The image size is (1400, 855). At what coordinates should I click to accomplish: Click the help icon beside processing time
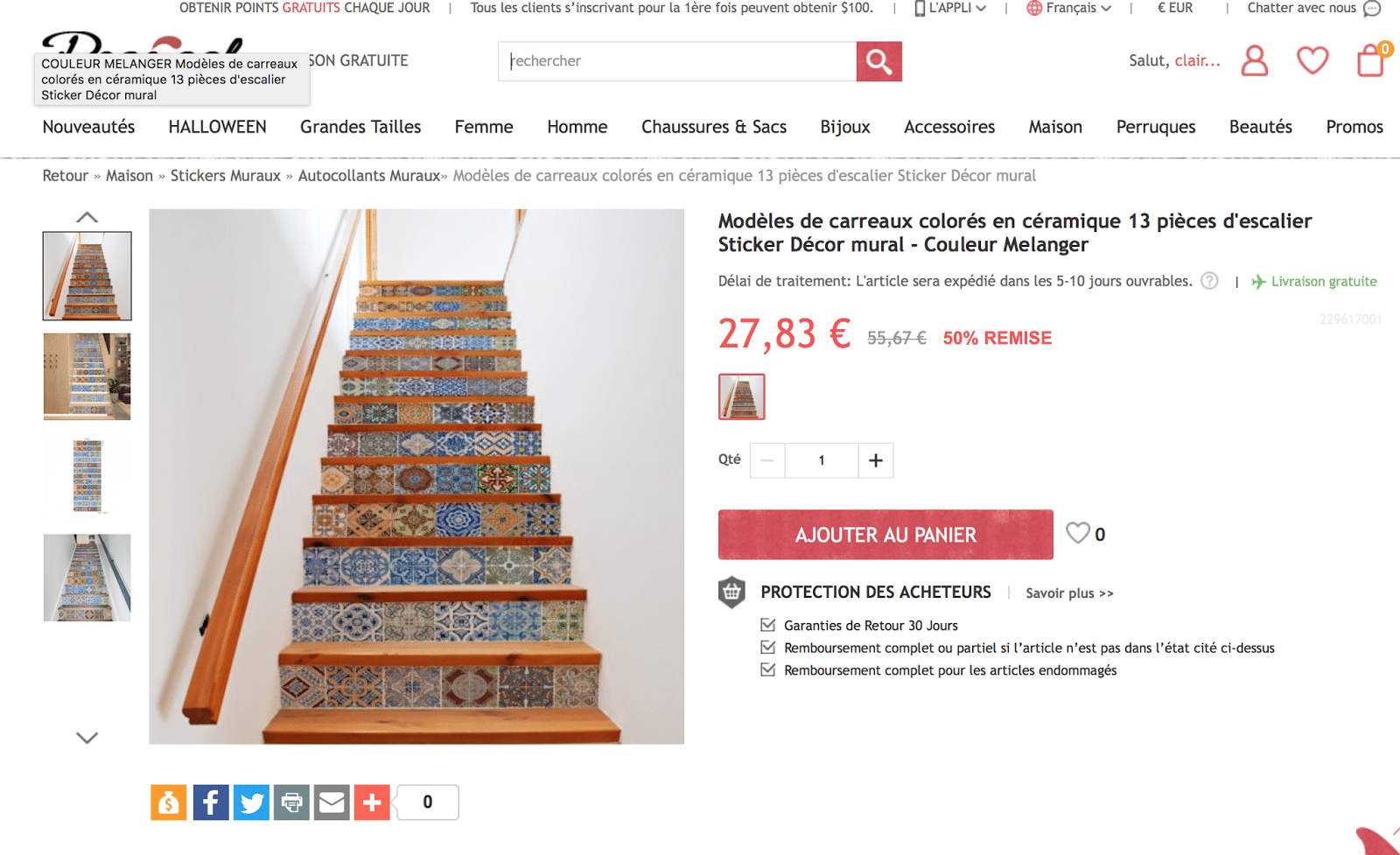coord(1209,281)
